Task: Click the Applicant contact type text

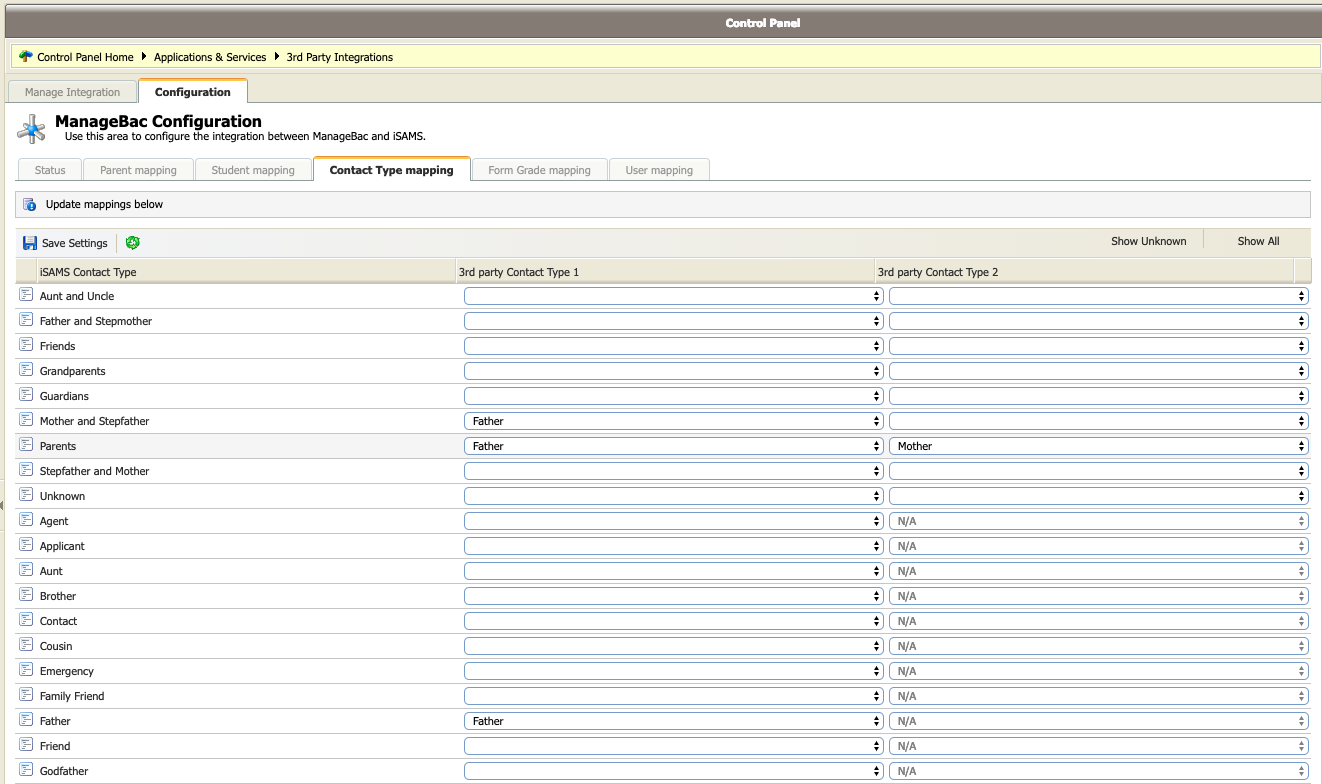Action: pyautogui.click(x=62, y=546)
